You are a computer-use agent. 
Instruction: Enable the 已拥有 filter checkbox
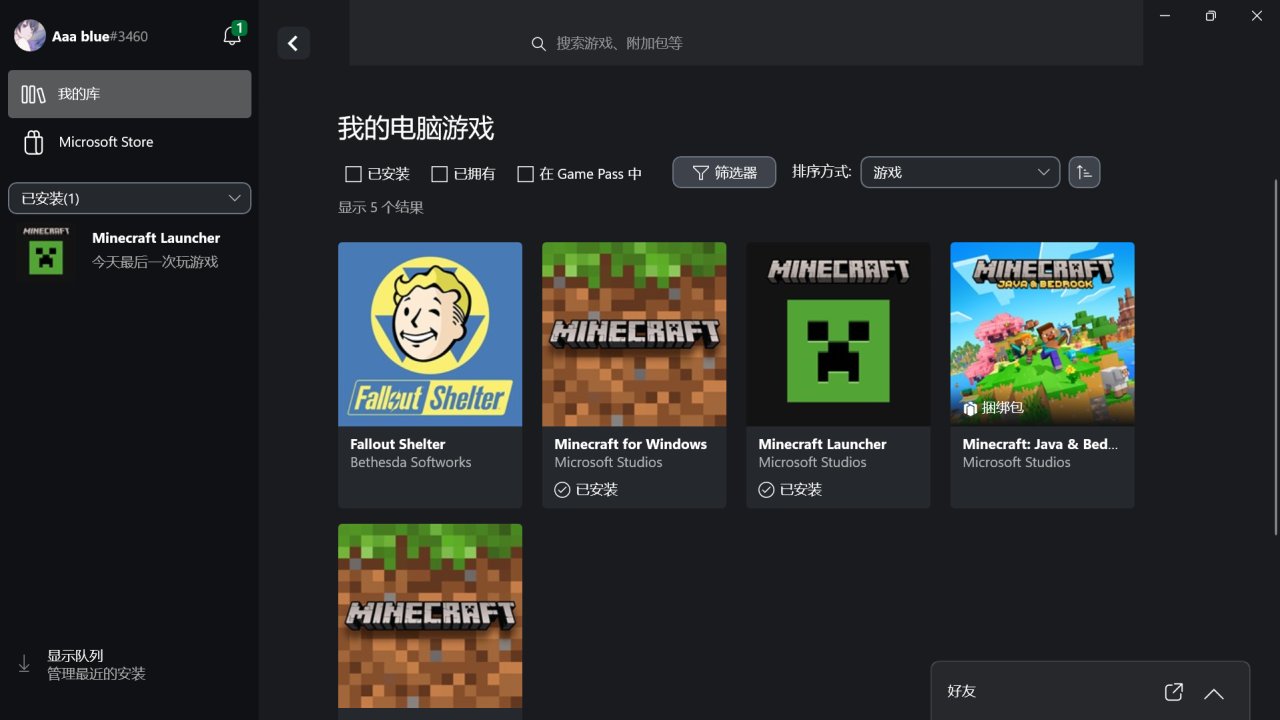pos(439,174)
